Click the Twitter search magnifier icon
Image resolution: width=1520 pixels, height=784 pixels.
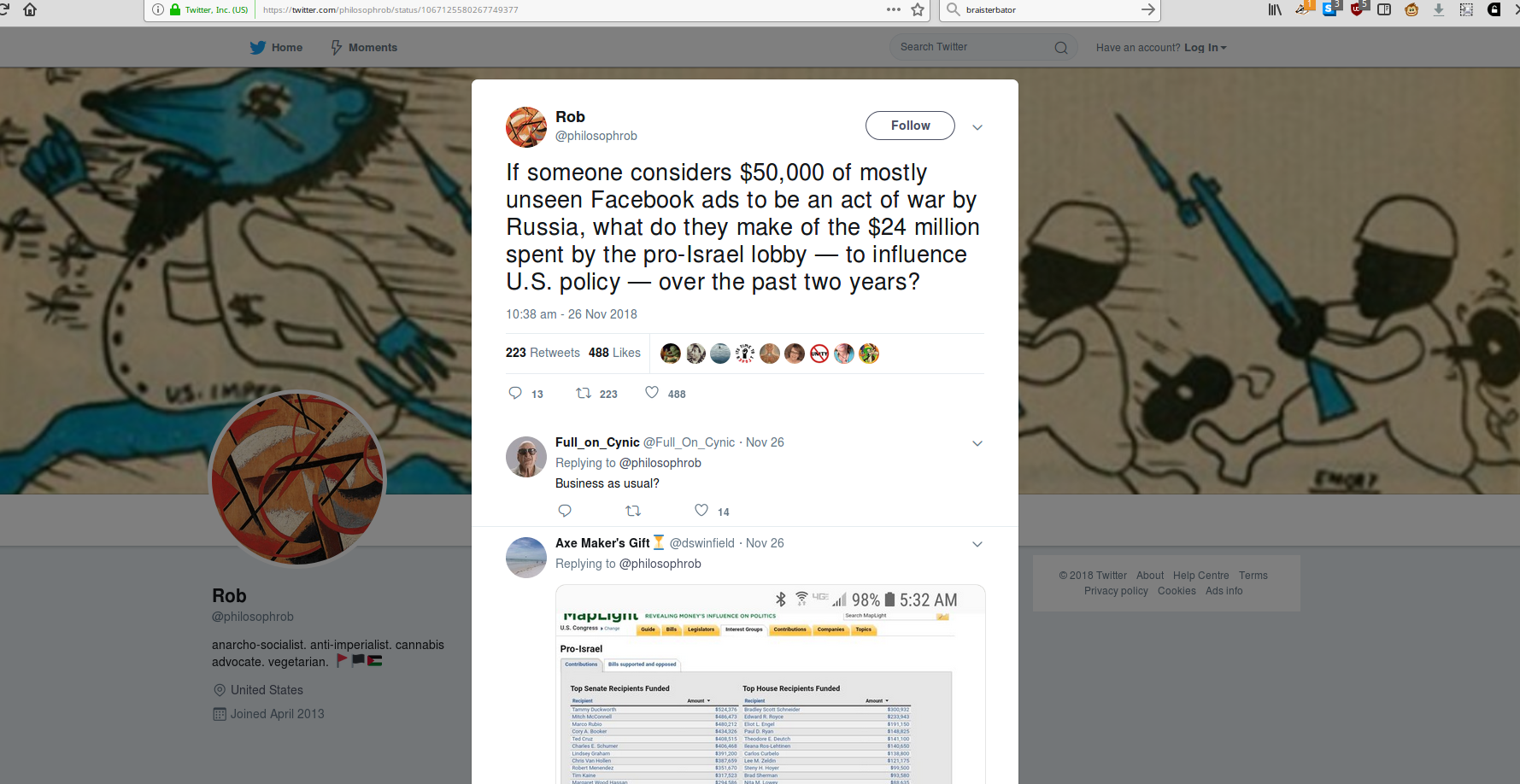pyautogui.click(x=1061, y=48)
